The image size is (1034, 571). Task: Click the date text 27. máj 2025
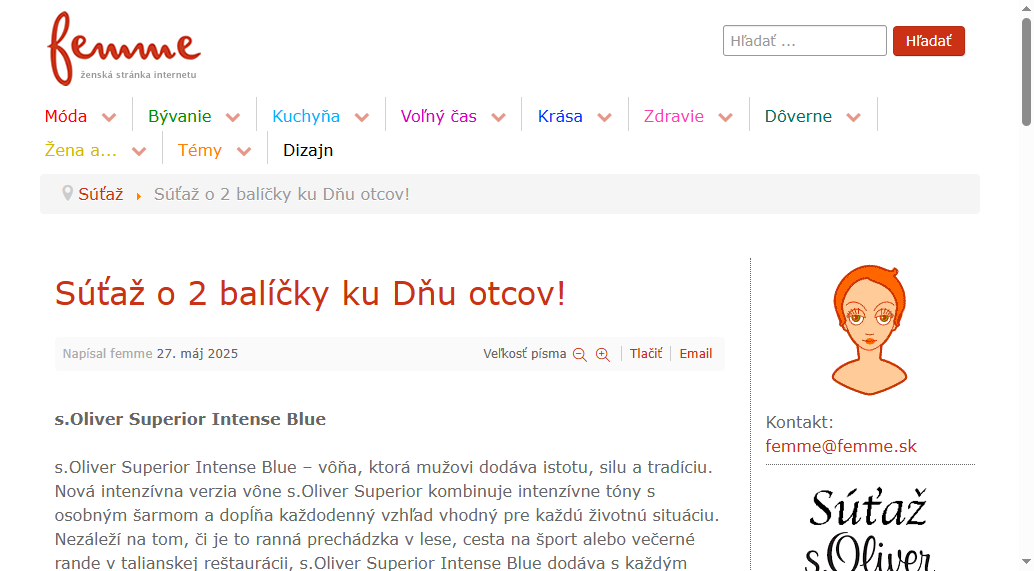197,353
